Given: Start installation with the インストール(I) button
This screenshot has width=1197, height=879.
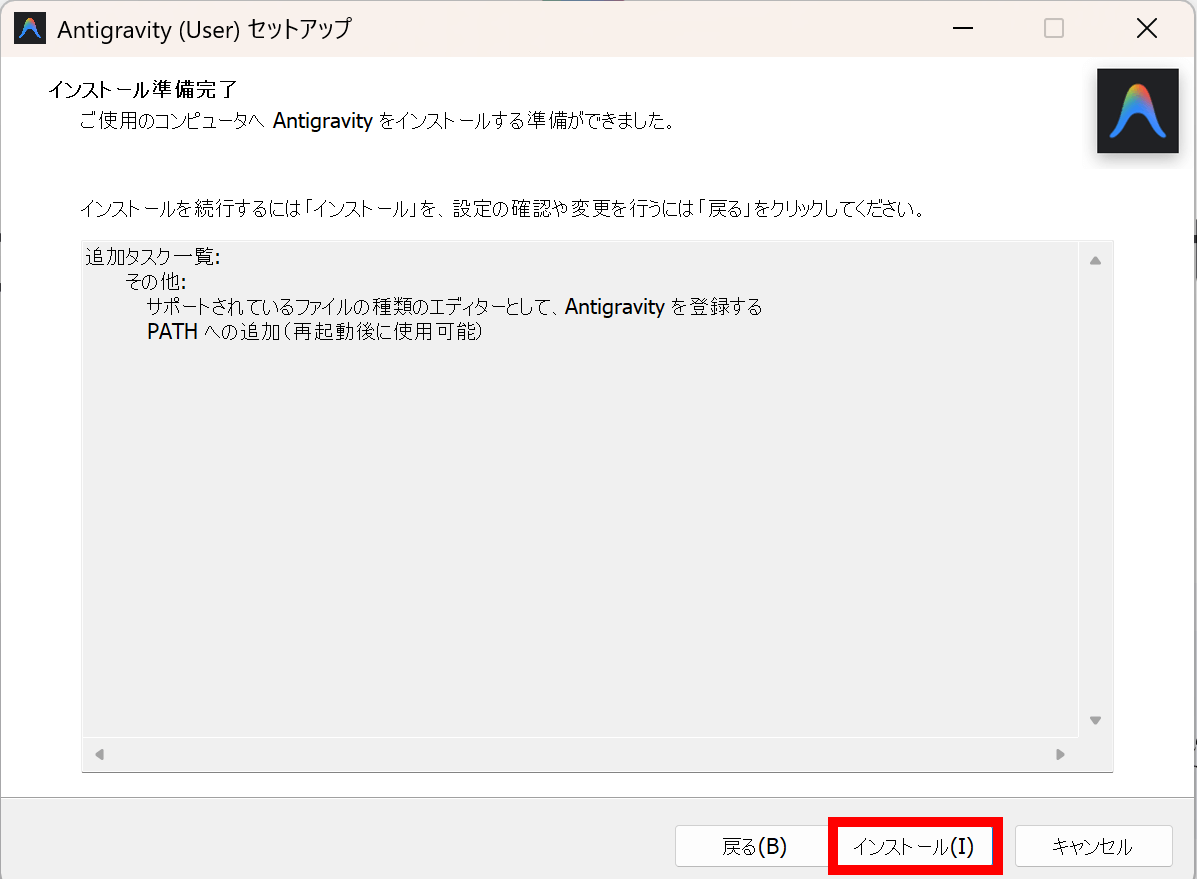Looking at the screenshot, I should [913, 847].
